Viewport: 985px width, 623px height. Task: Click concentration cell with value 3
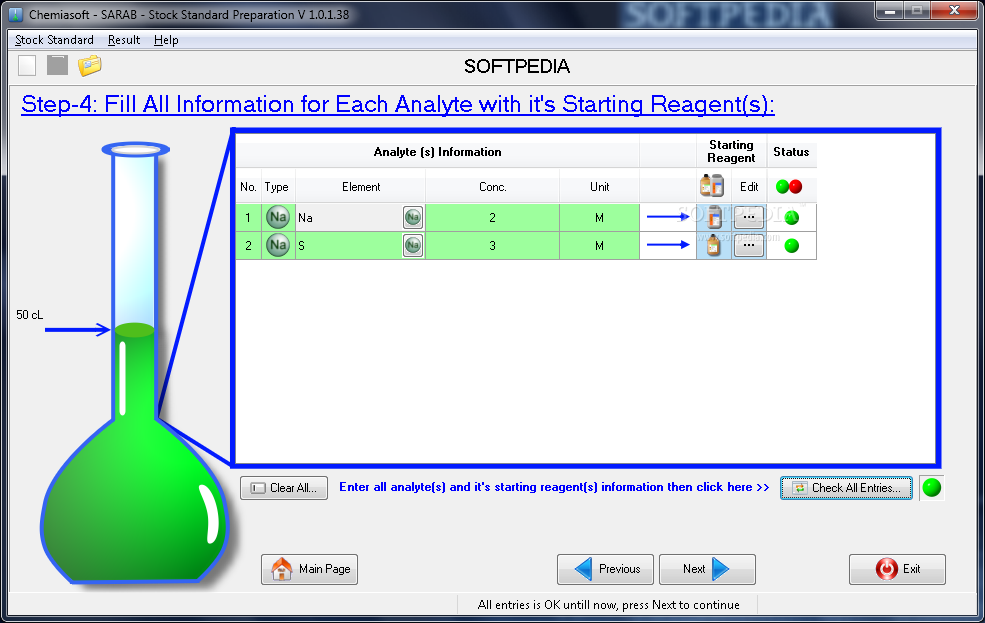click(492, 245)
